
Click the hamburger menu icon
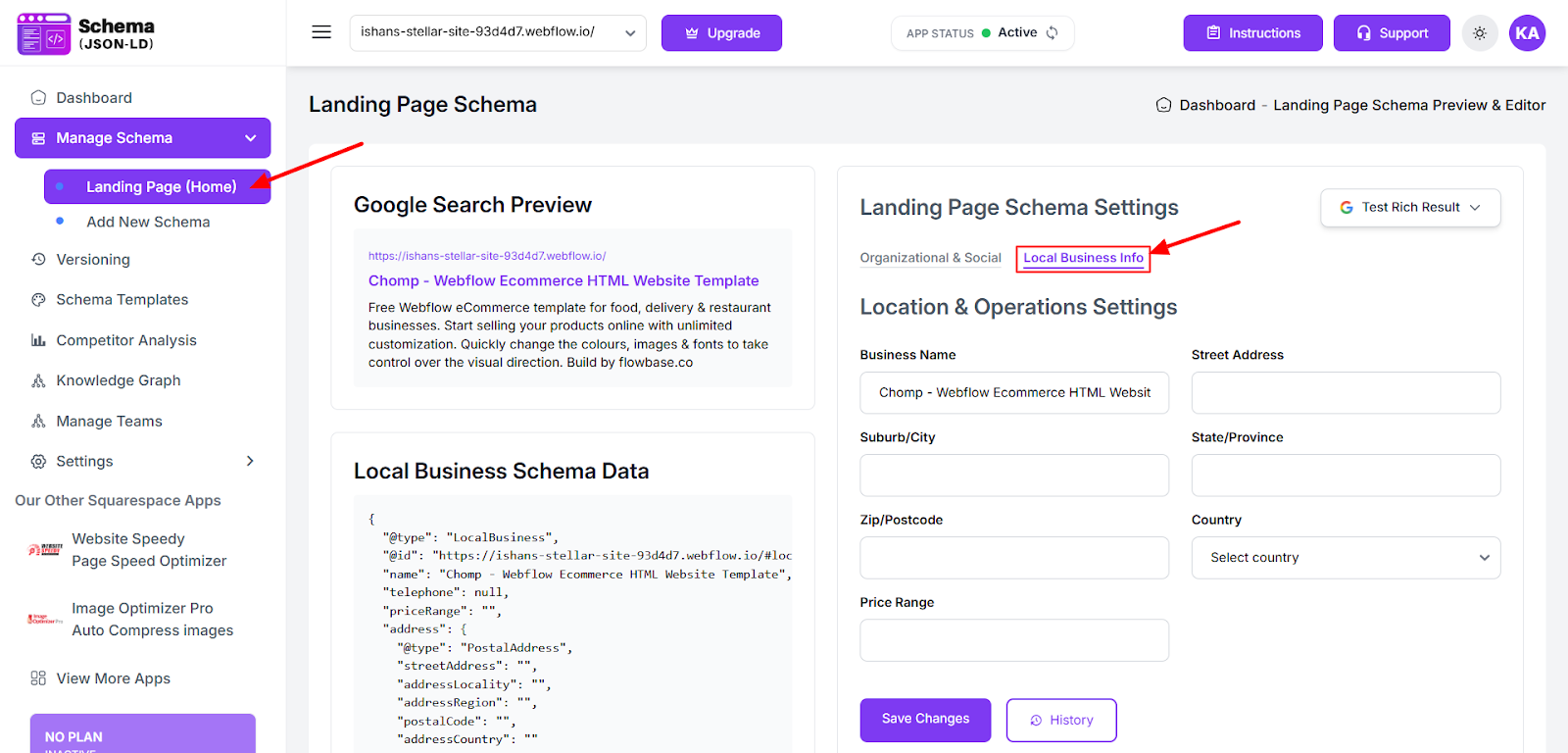pos(321,32)
